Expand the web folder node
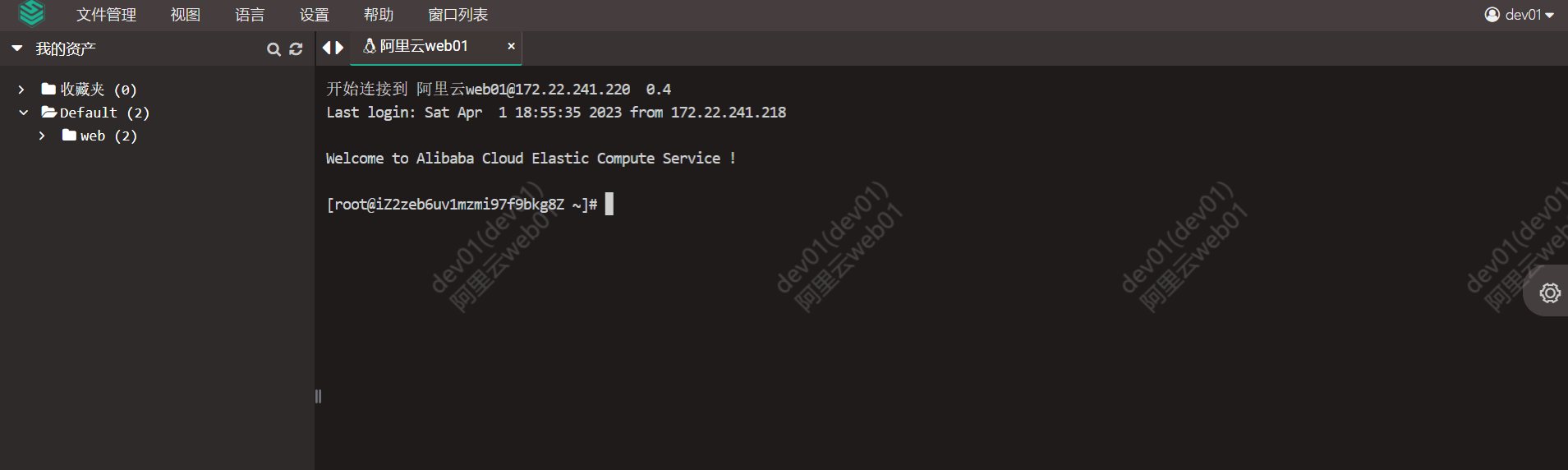 tap(42, 136)
